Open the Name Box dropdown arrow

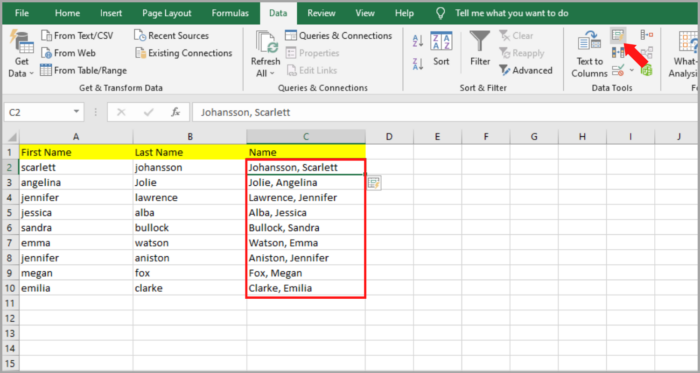pyautogui.click(x=76, y=112)
